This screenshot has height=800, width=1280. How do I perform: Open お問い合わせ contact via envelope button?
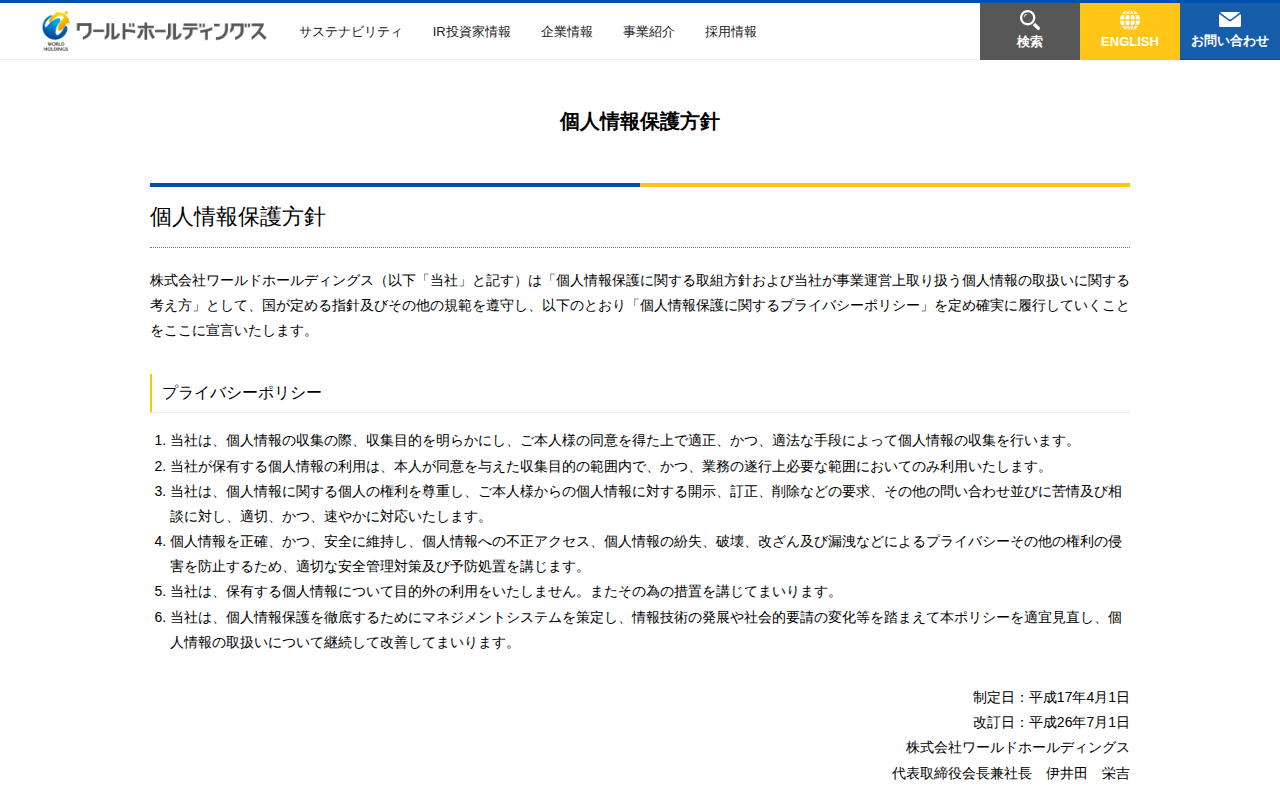[x=1230, y=31]
